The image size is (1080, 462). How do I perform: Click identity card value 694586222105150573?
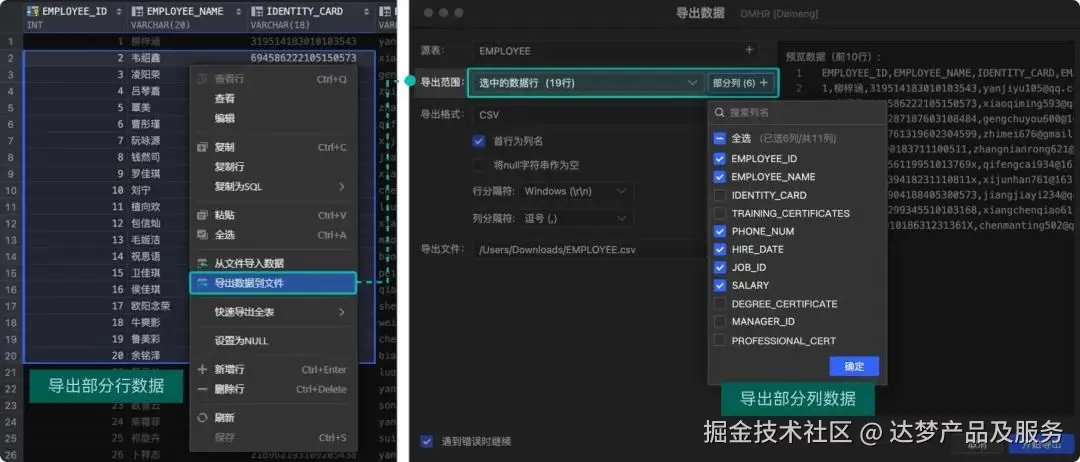click(303, 58)
